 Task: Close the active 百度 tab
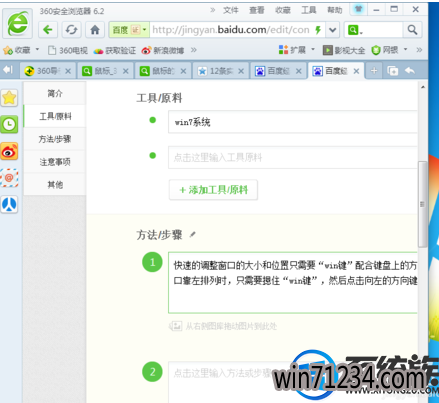pyautogui.click(x=356, y=71)
